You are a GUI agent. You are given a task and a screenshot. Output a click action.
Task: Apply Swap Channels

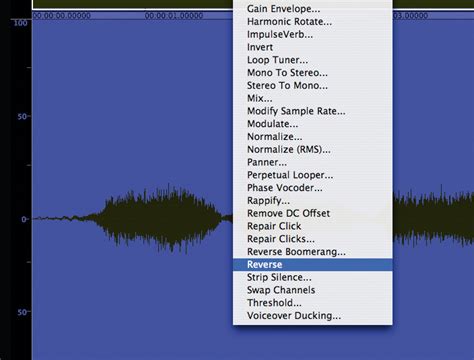(x=312, y=290)
